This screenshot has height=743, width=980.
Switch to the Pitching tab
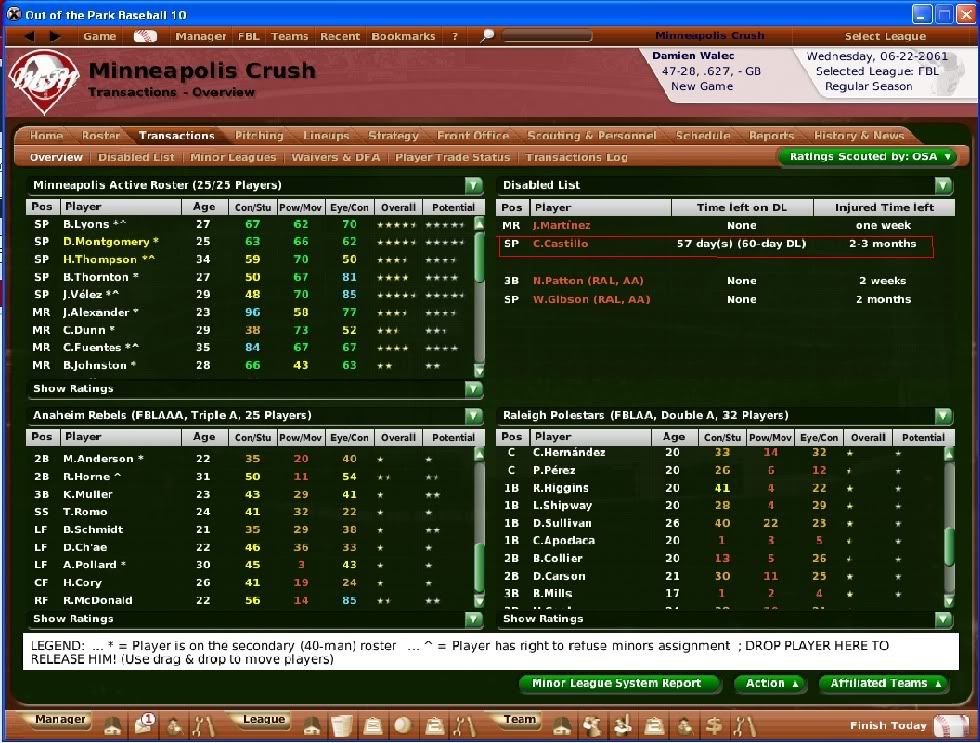[259, 136]
